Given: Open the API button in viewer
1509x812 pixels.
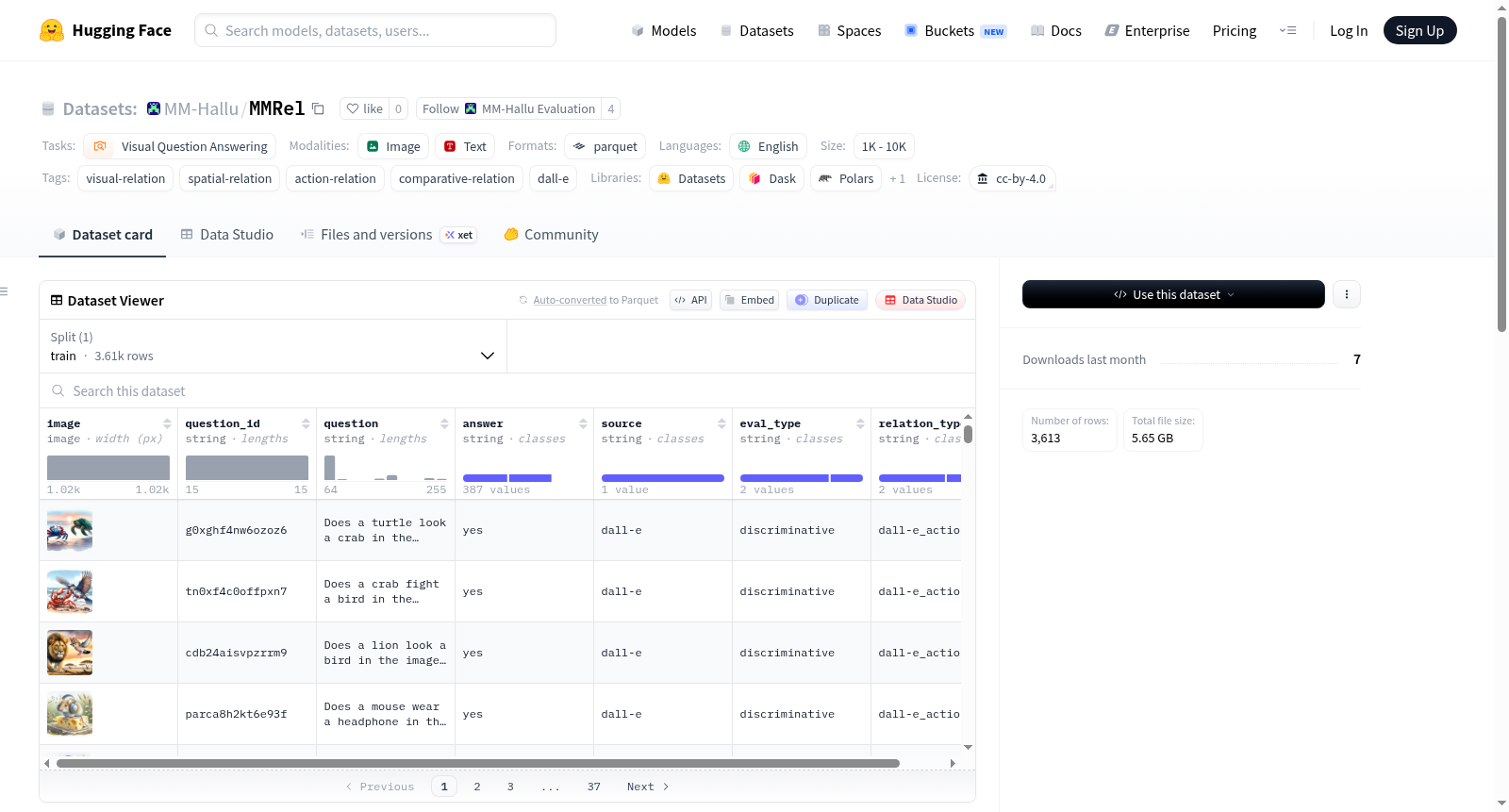Looking at the screenshot, I should click(x=690, y=301).
